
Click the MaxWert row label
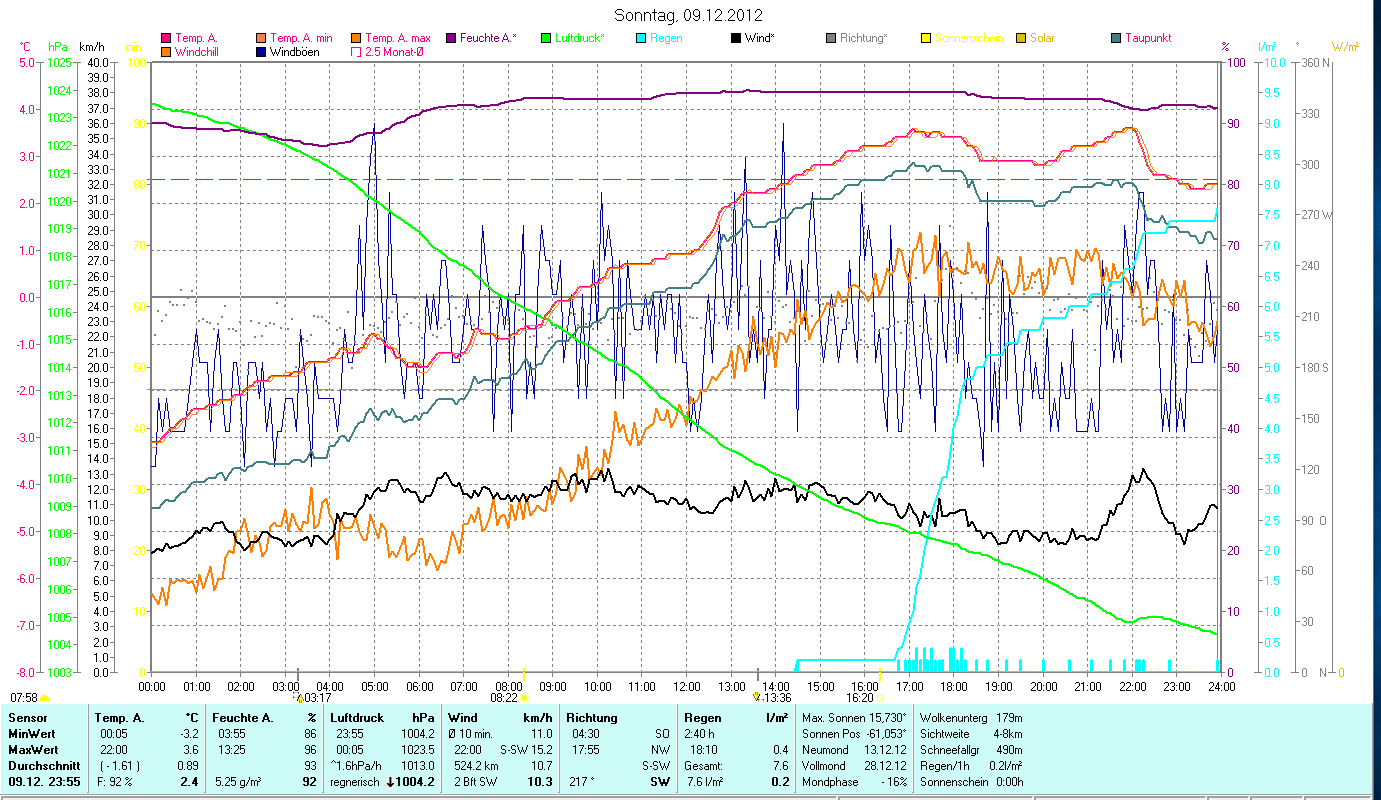tap(34, 750)
